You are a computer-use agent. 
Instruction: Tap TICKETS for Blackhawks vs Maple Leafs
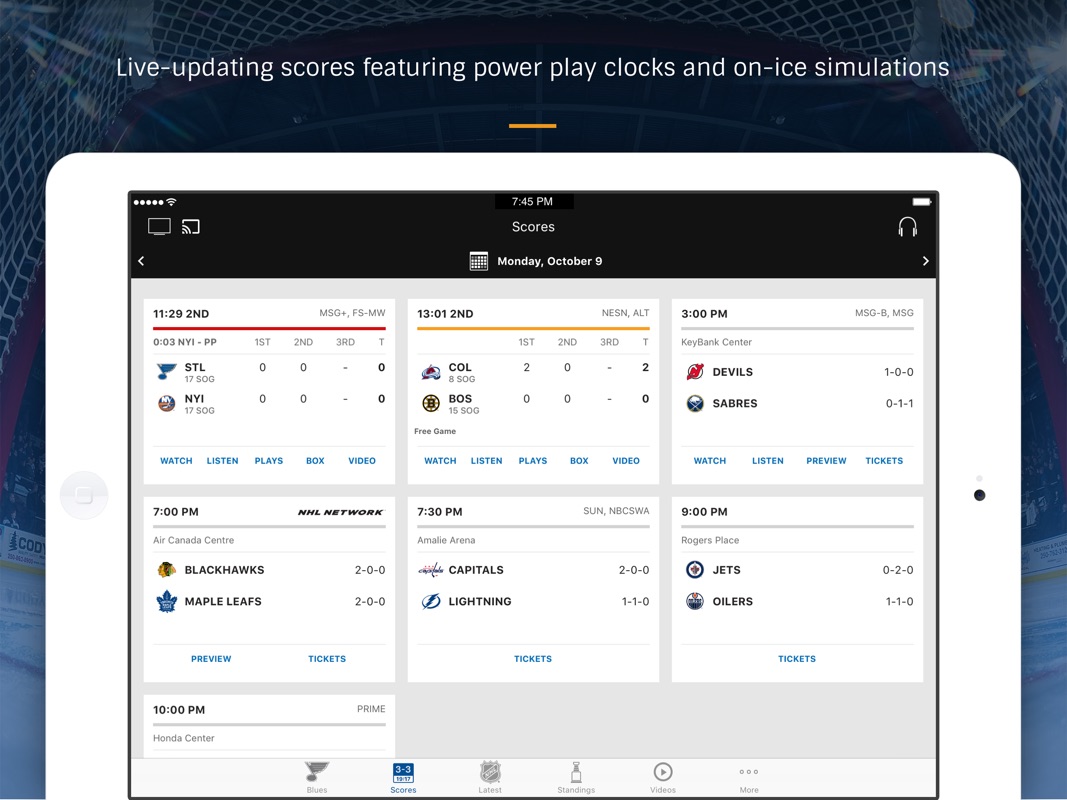pos(327,659)
